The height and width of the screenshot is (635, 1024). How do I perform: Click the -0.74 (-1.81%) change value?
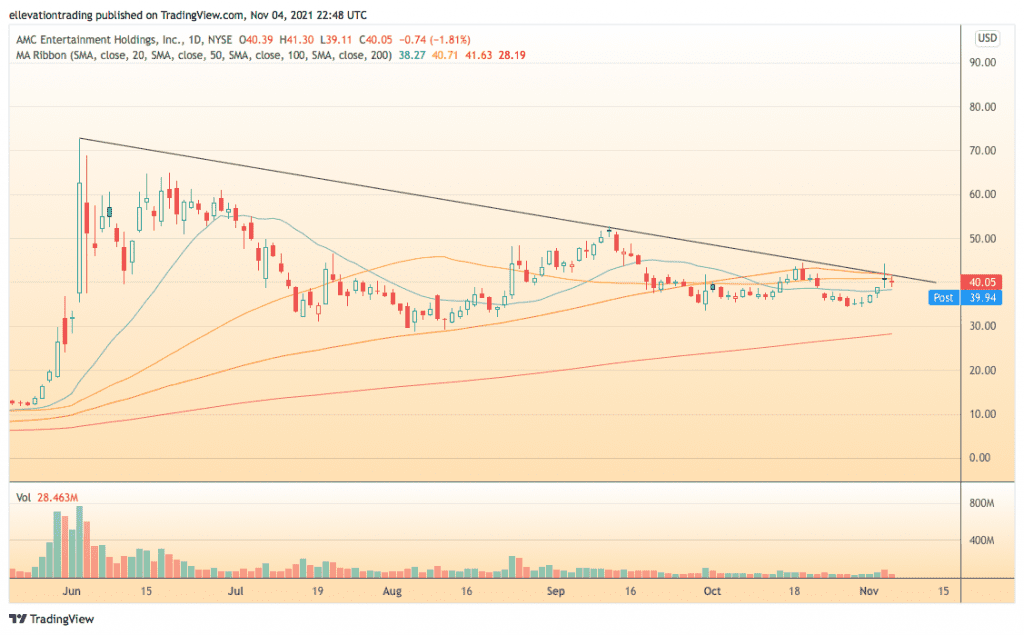point(435,40)
